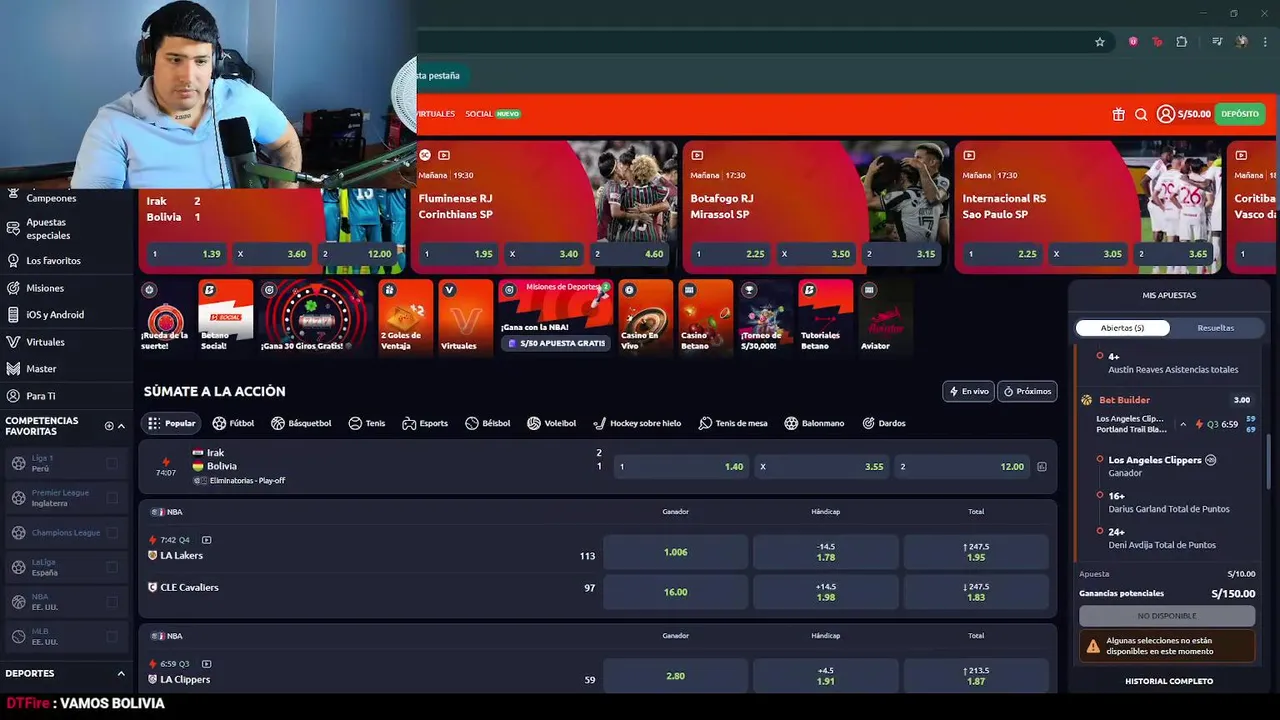Open the browser extensions puzzle icon
The height and width of the screenshot is (720, 1280).
[x=1182, y=42]
